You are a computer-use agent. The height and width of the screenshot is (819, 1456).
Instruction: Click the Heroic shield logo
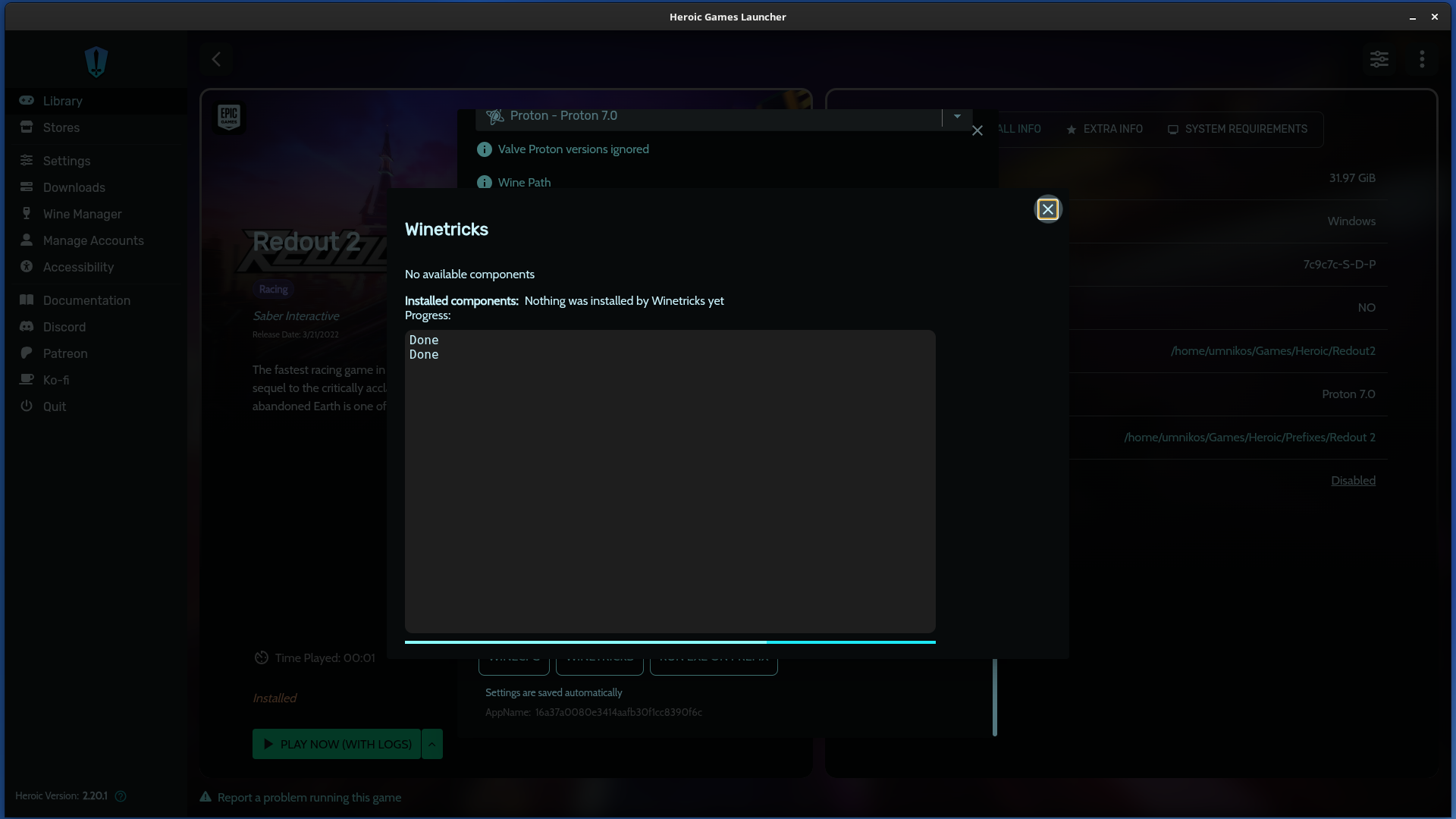coord(96,61)
